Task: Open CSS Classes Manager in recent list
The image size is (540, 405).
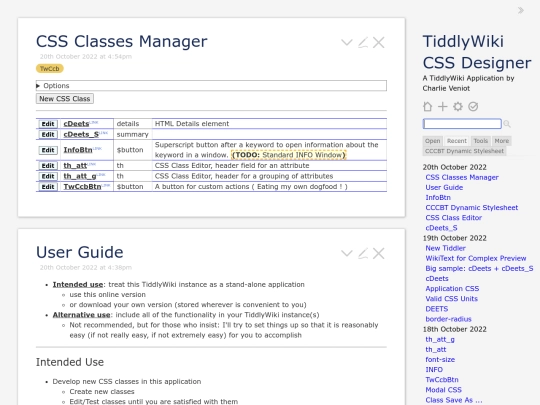Action: click(462, 177)
